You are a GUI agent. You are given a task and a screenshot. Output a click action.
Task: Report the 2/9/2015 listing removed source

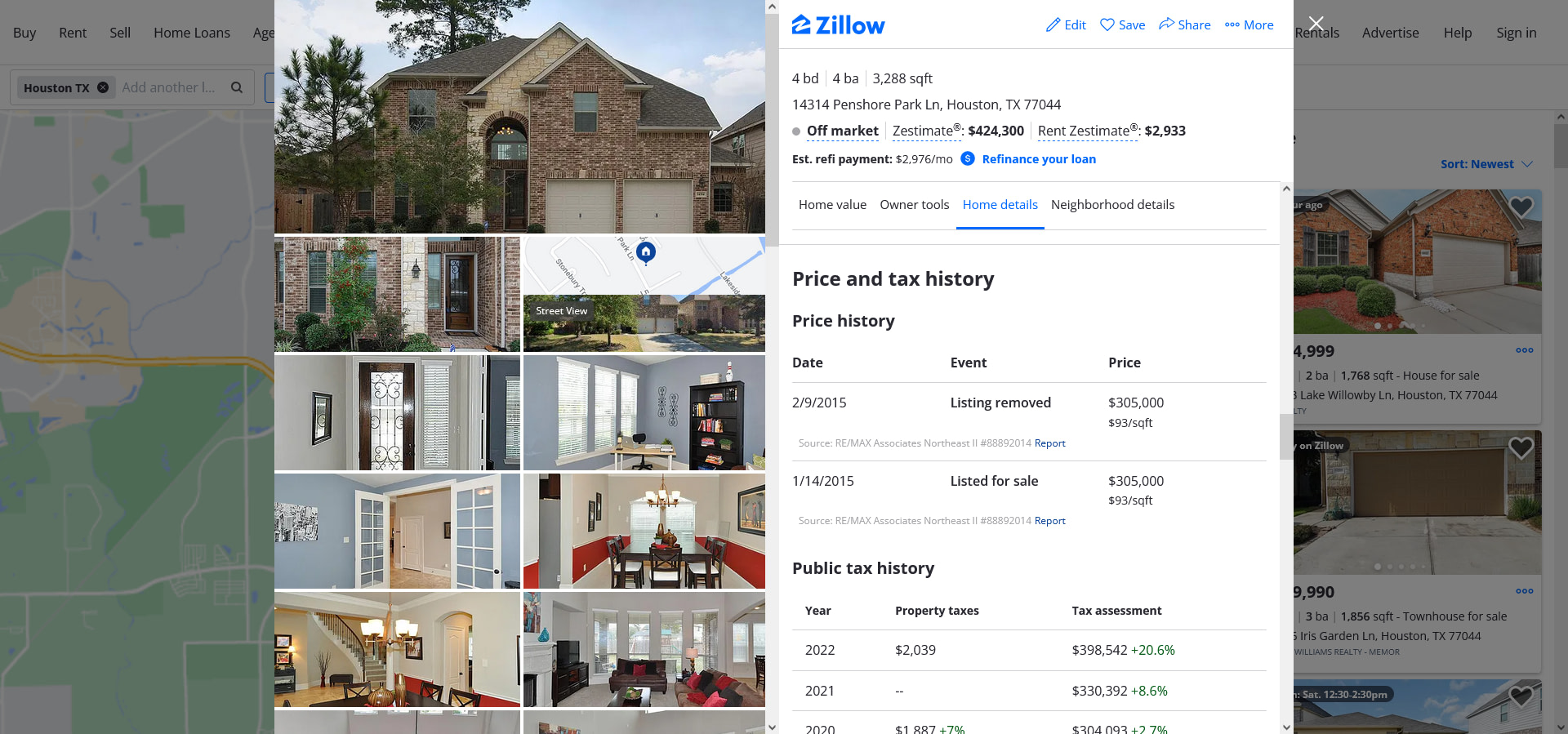coord(1049,443)
